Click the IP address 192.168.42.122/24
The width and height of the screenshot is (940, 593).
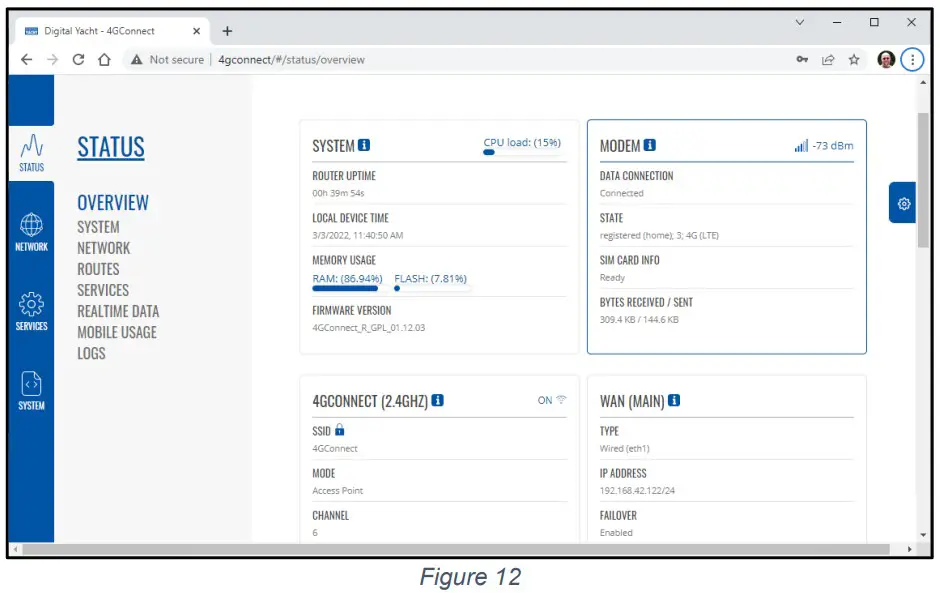coord(637,490)
